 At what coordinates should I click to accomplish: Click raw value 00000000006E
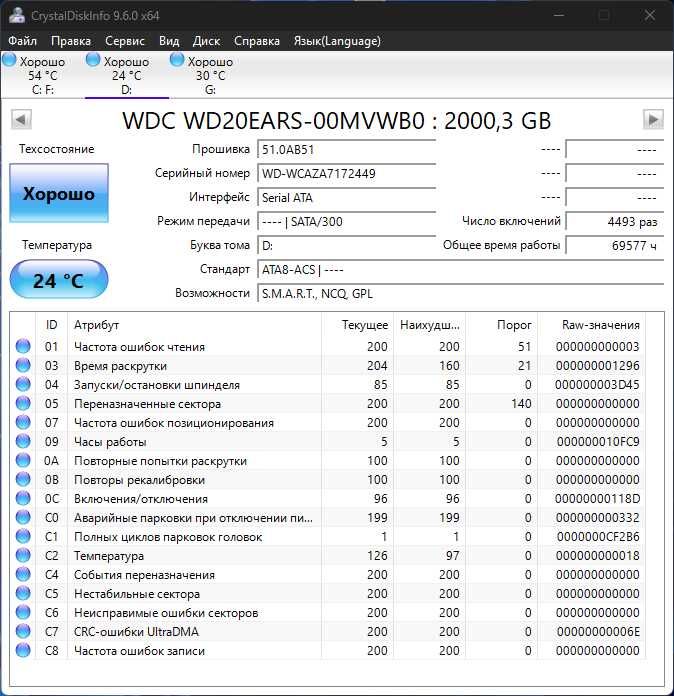[x=598, y=632]
